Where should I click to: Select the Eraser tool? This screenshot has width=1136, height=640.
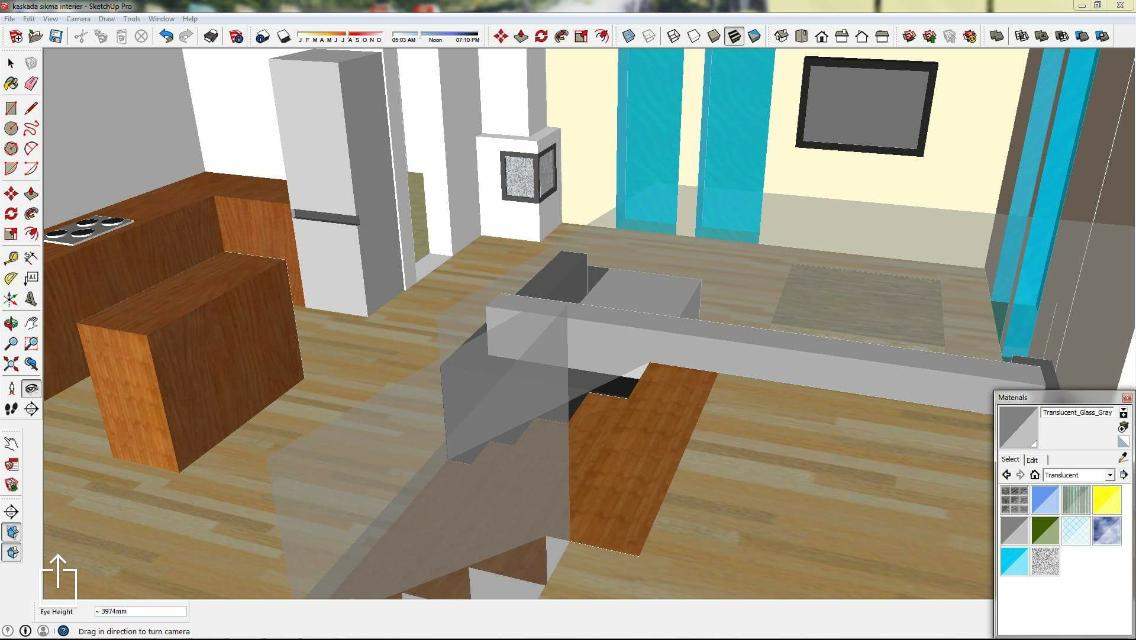[x=31, y=84]
